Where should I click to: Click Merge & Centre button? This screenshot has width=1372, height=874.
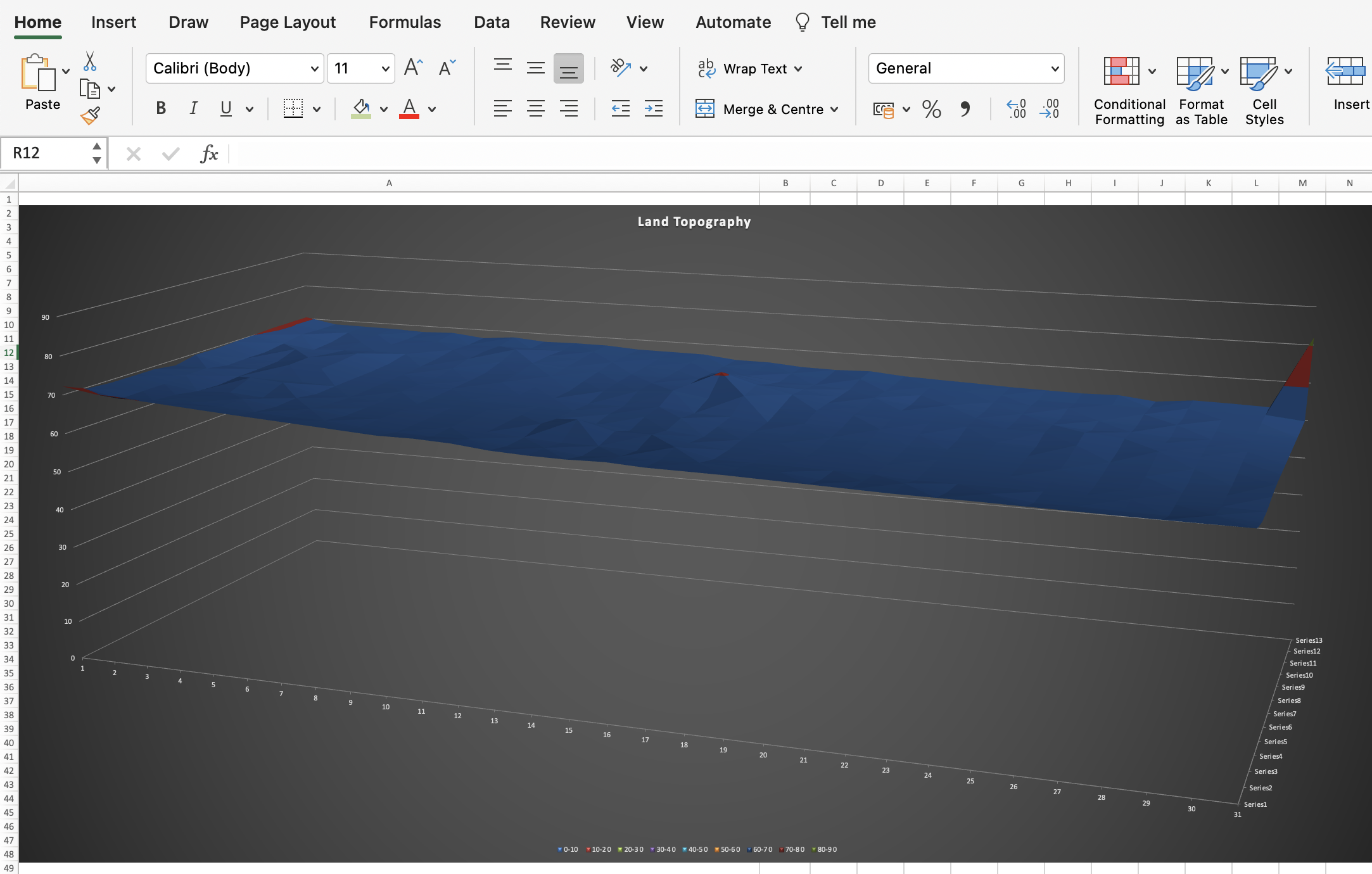[767, 109]
